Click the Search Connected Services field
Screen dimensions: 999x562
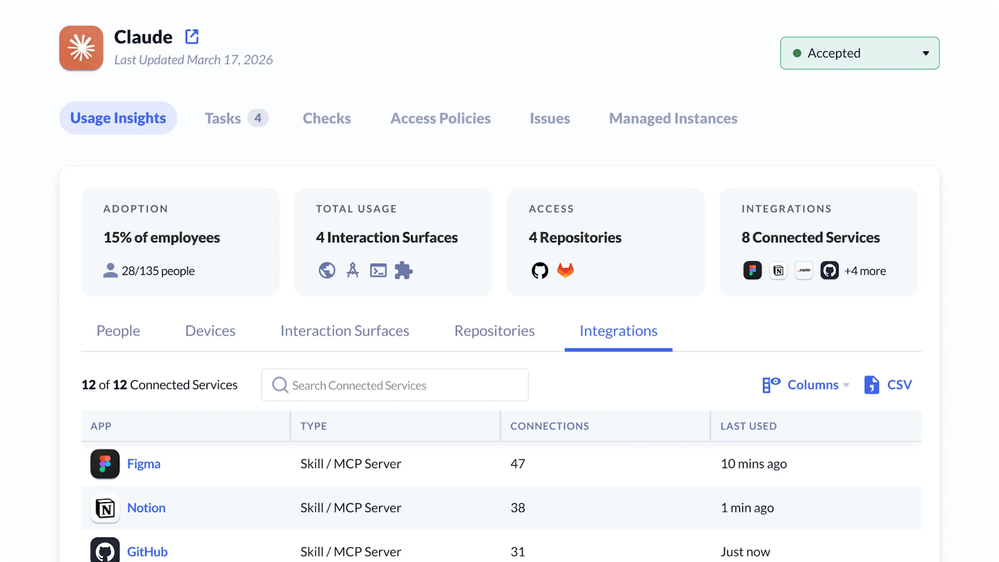[395, 385]
